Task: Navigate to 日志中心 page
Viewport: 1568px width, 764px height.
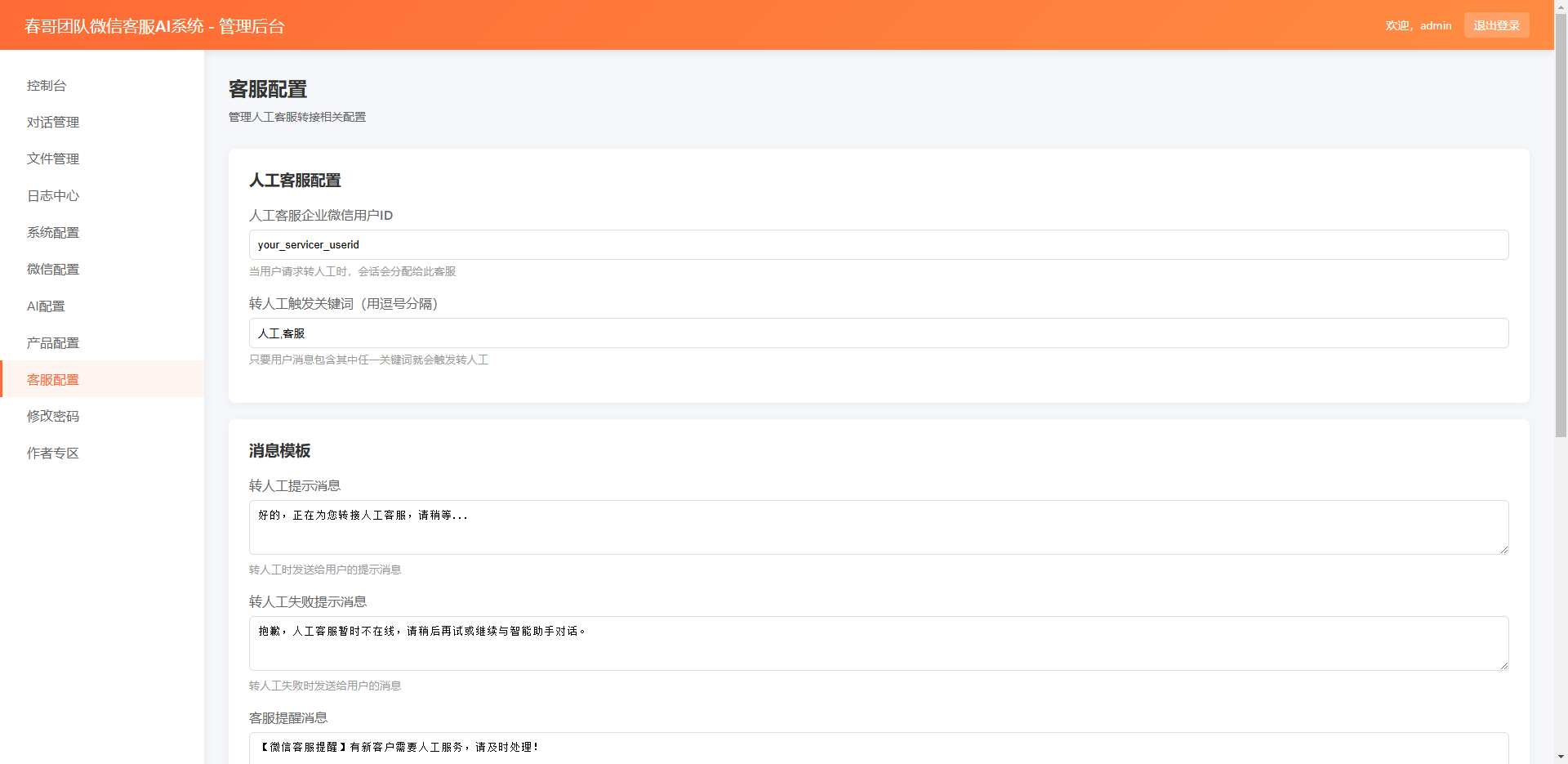Action: click(x=53, y=196)
